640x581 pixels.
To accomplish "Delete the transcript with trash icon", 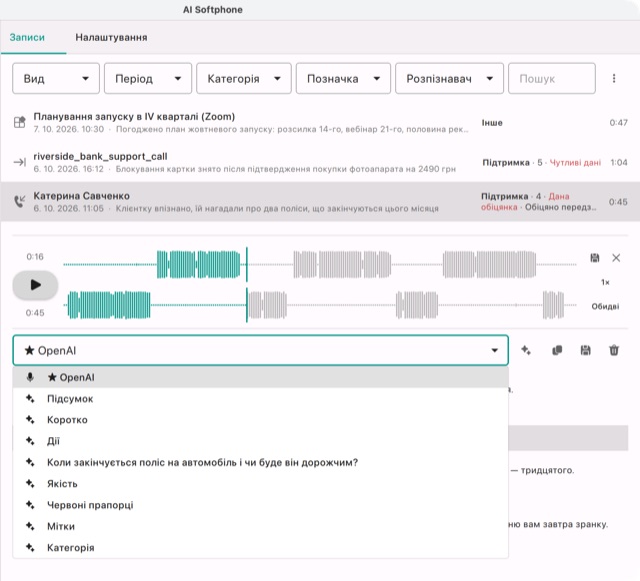I will point(614,350).
